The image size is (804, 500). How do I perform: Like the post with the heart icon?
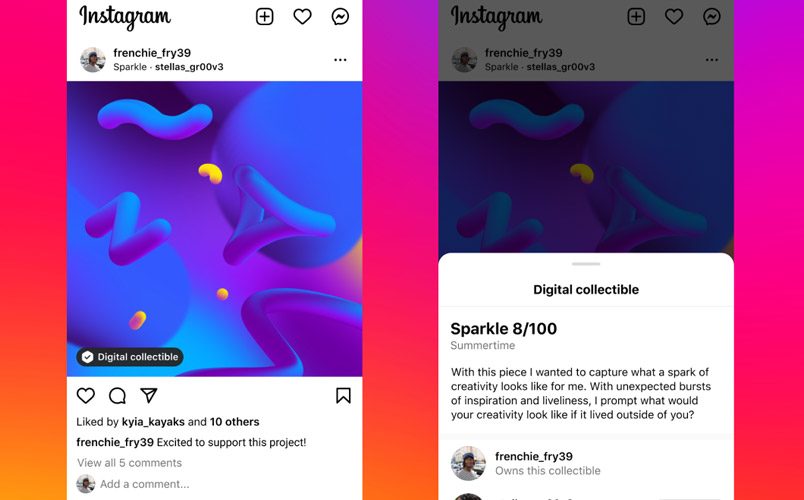pyautogui.click(x=86, y=395)
